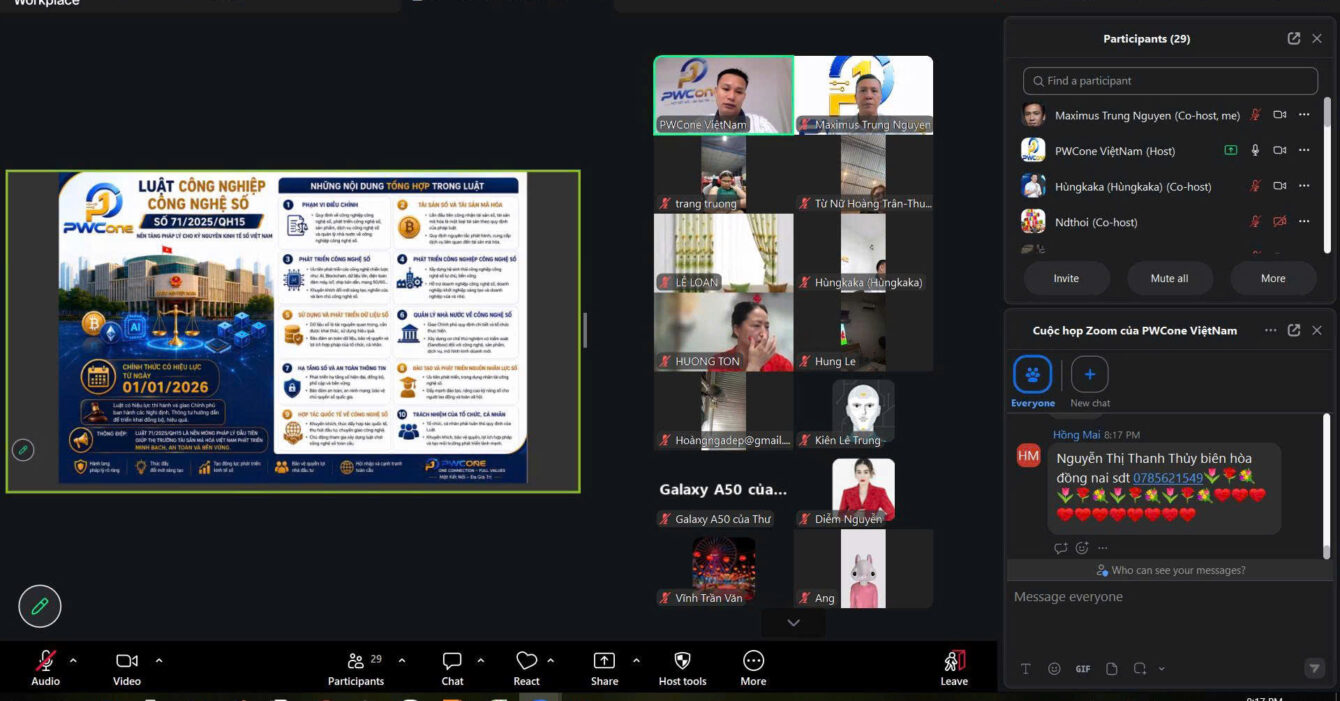Attach a file in chat
This screenshot has height=701, width=1340.
point(1111,669)
